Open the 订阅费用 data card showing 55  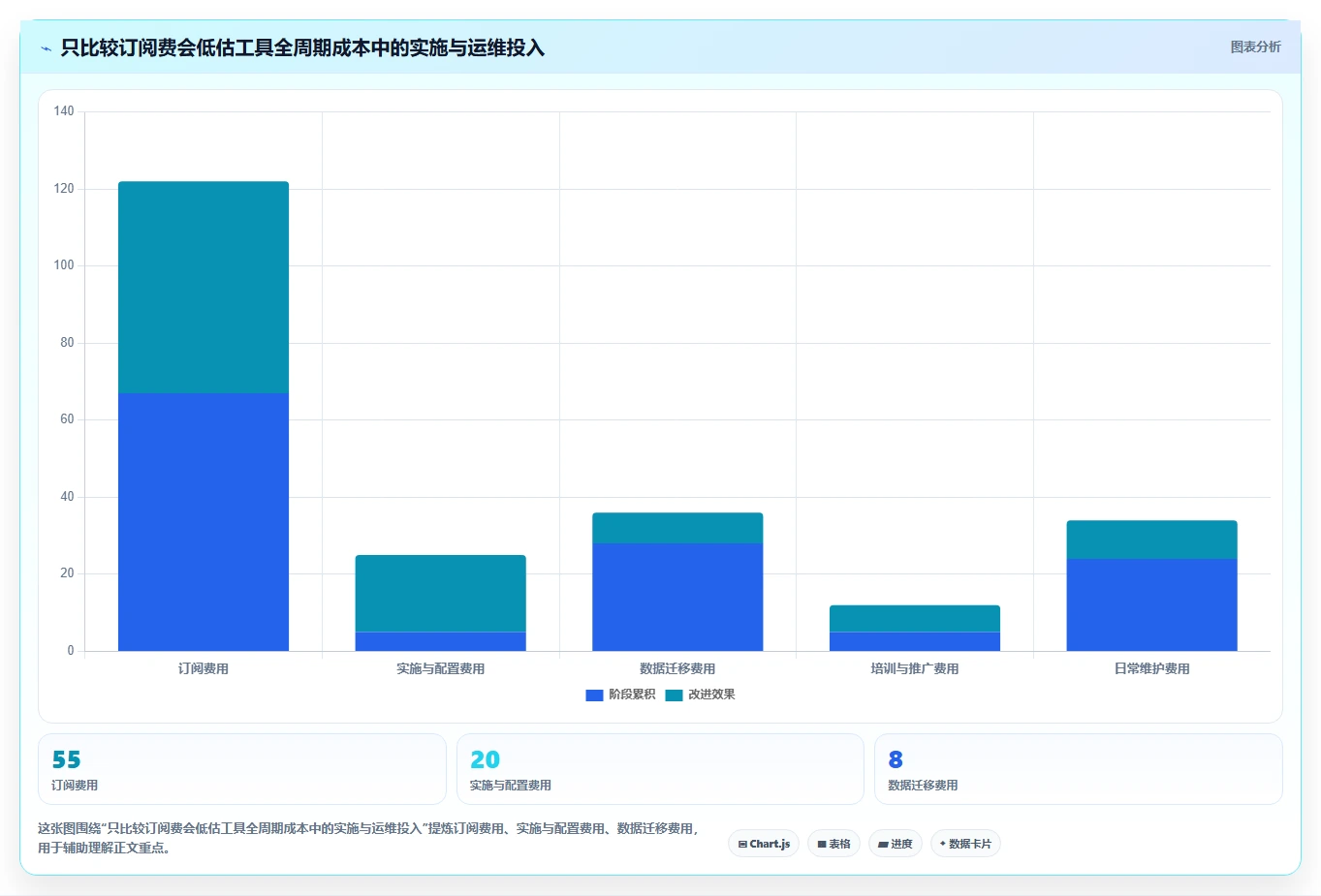click(242, 769)
